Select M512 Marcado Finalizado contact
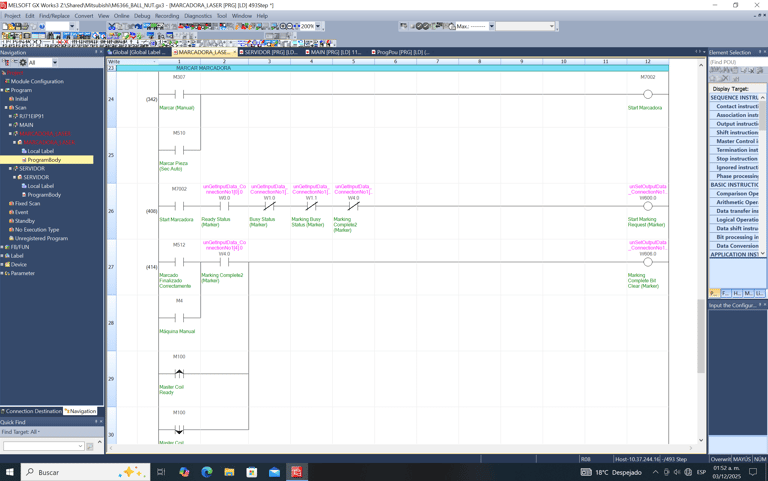This screenshot has width=768, height=481. 179,262
